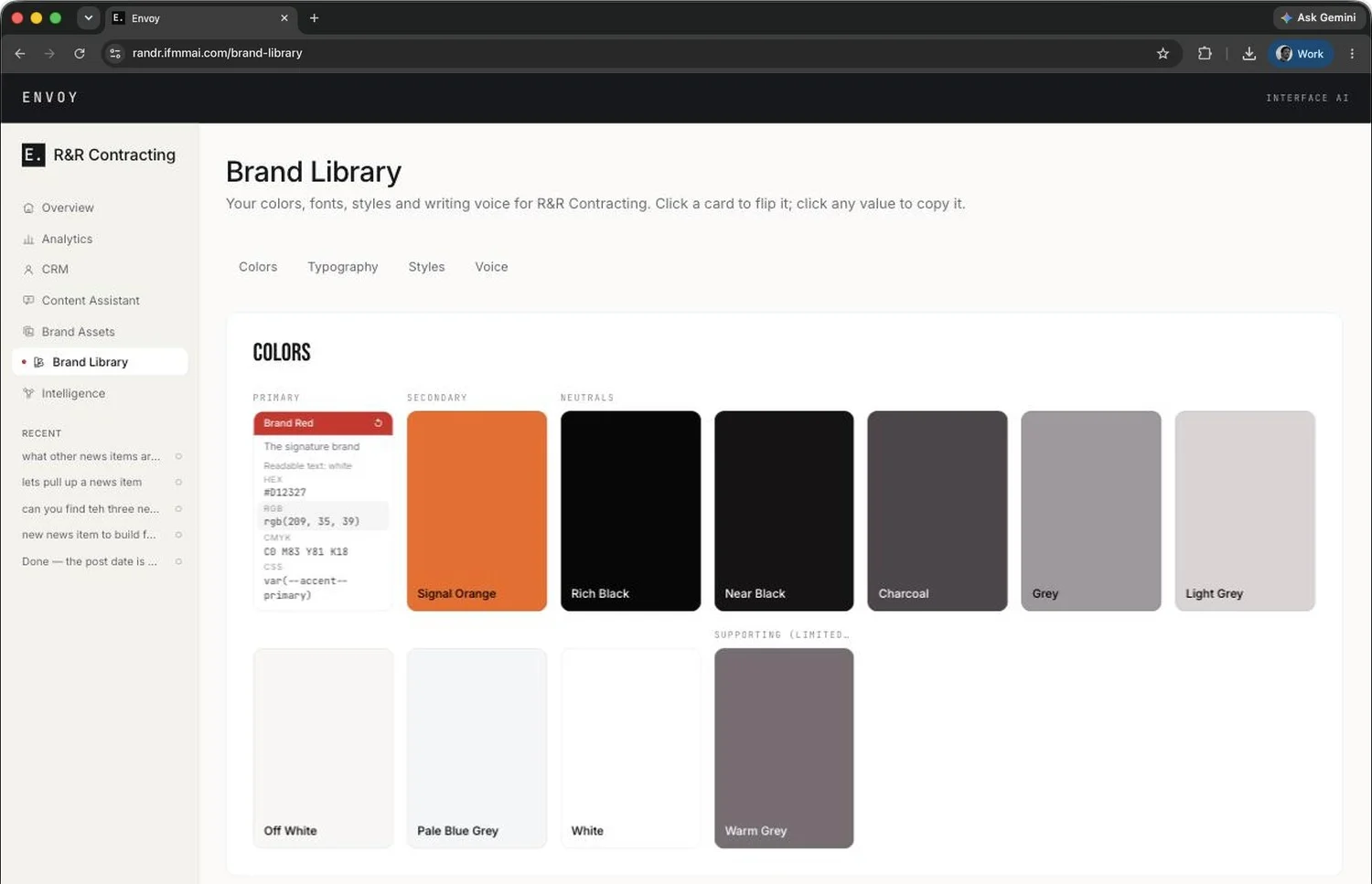Flip the Light Grey color card
Image resolution: width=1372 pixels, height=884 pixels.
pos(1245,511)
